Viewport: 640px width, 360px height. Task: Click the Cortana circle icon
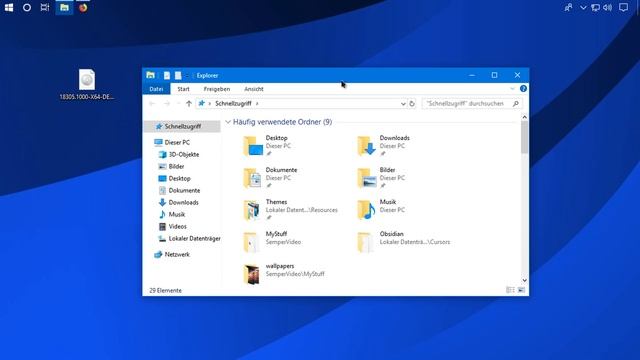27,7
